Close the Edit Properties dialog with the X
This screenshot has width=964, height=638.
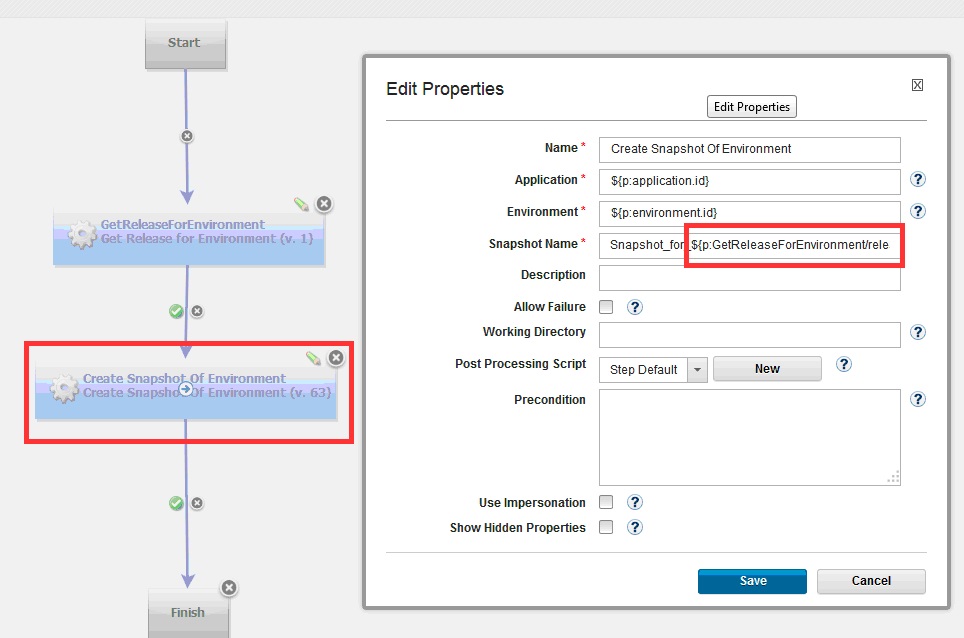pyautogui.click(x=917, y=86)
